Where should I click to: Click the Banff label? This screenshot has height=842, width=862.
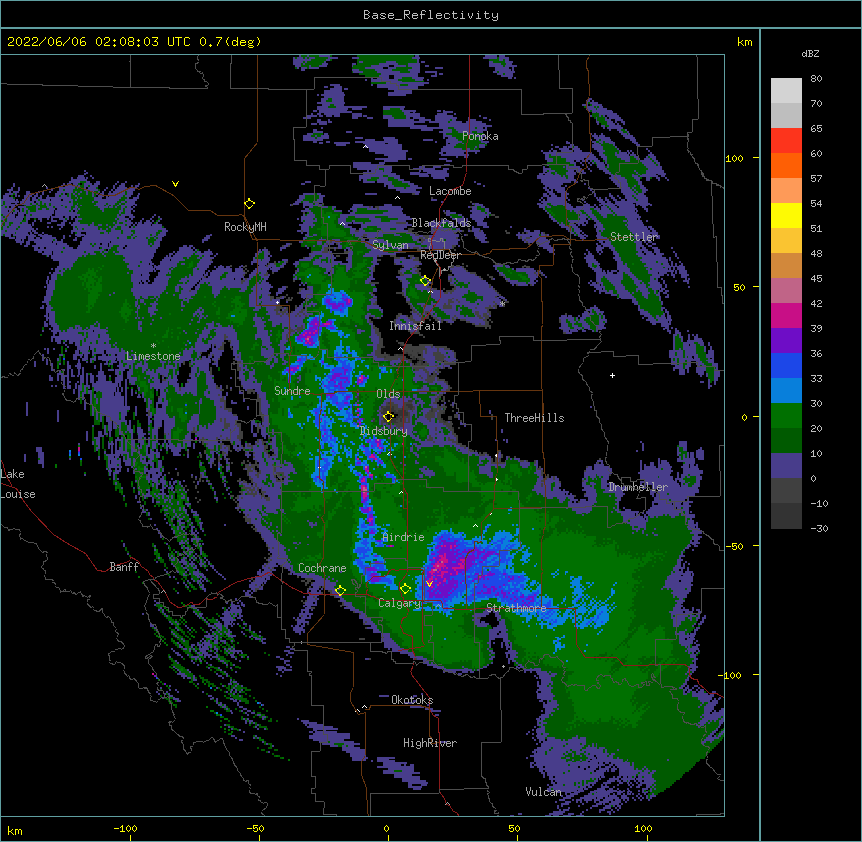[124, 567]
